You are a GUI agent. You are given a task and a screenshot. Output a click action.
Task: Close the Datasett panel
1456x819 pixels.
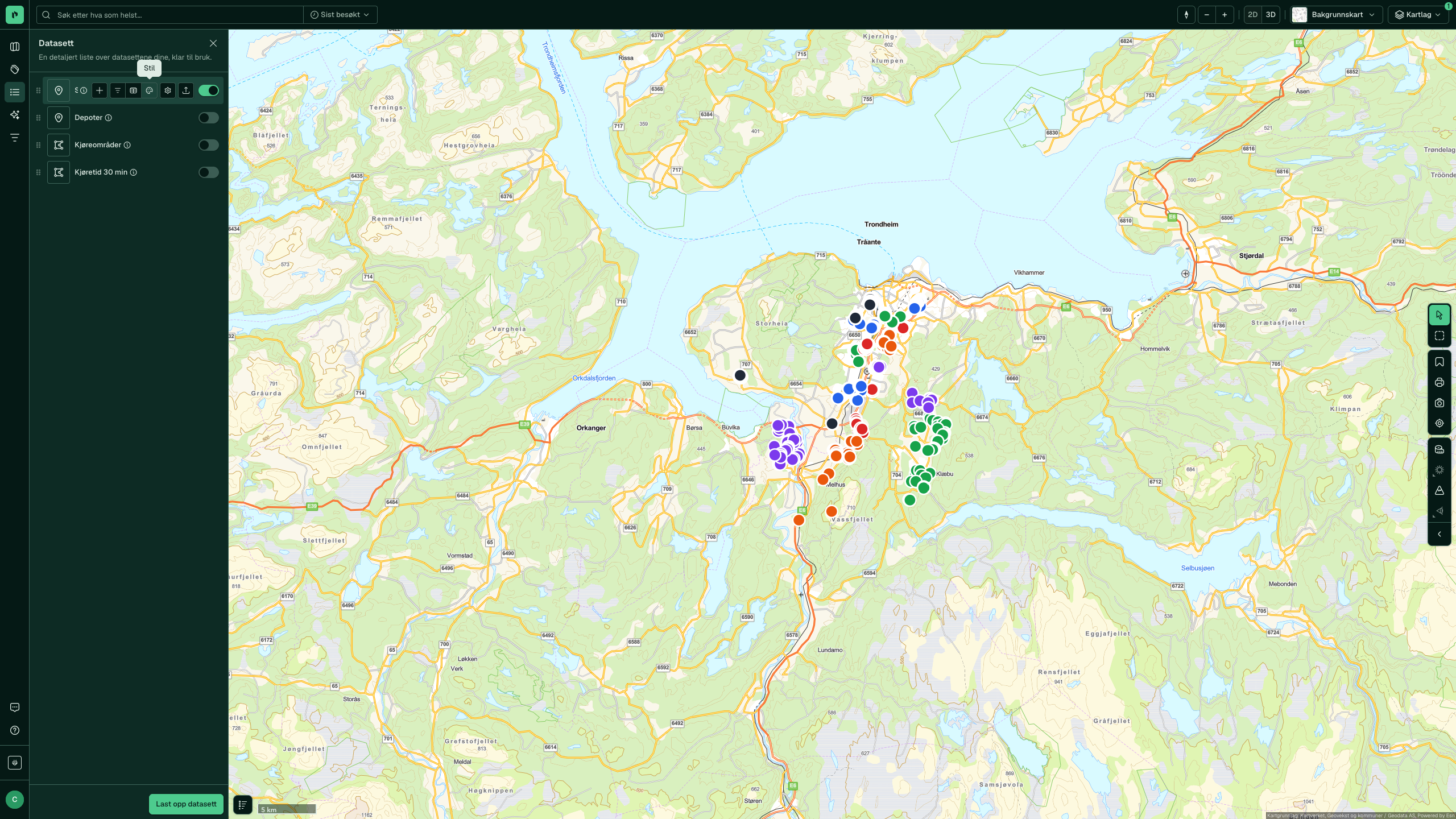tap(213, 43)
